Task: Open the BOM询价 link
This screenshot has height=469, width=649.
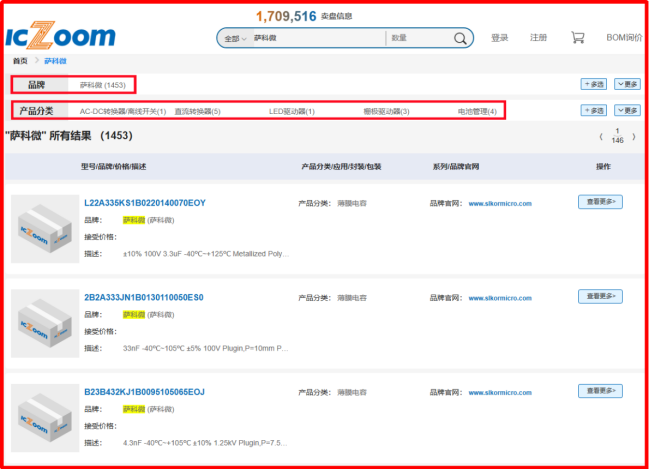Action: (624, 38)
